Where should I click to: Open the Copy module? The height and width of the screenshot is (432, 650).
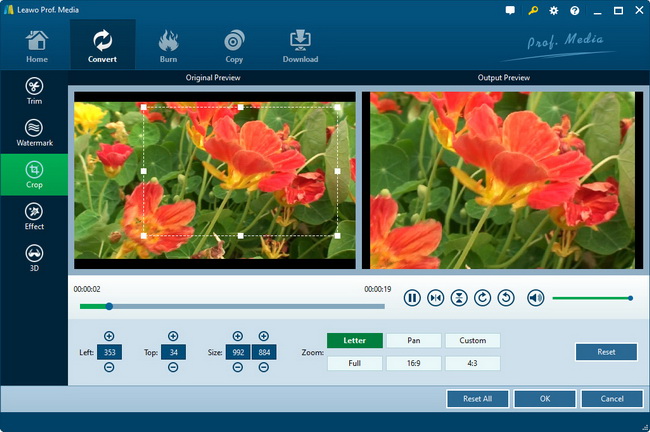[x=234, y=46]
